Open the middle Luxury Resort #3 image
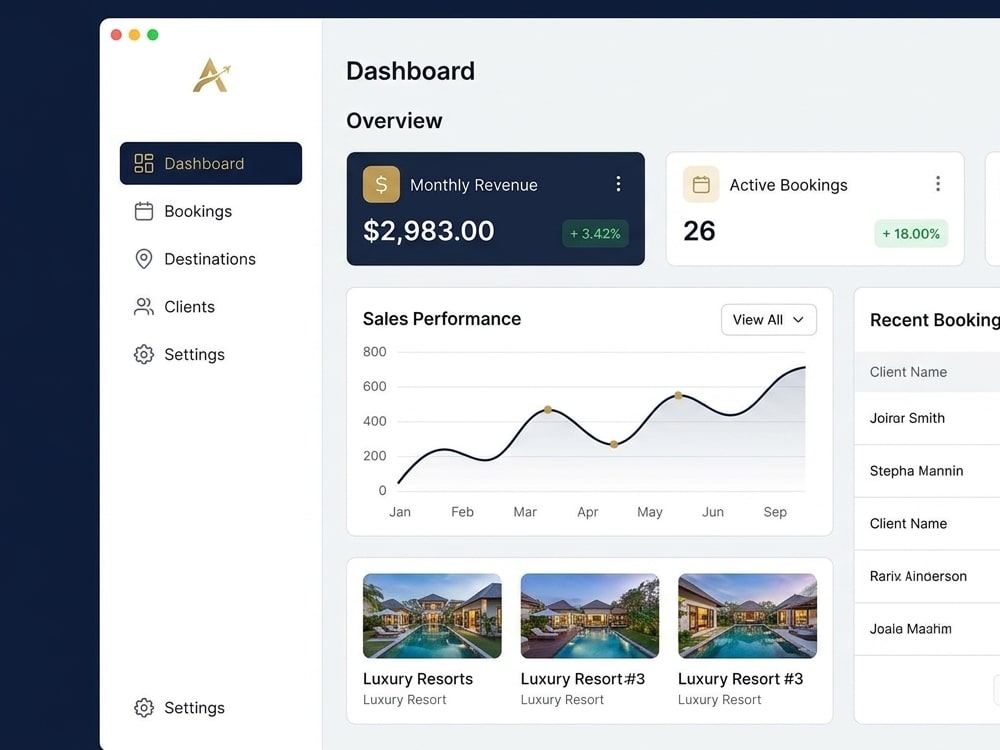1000x750 pixels. (x=589, y=615)
